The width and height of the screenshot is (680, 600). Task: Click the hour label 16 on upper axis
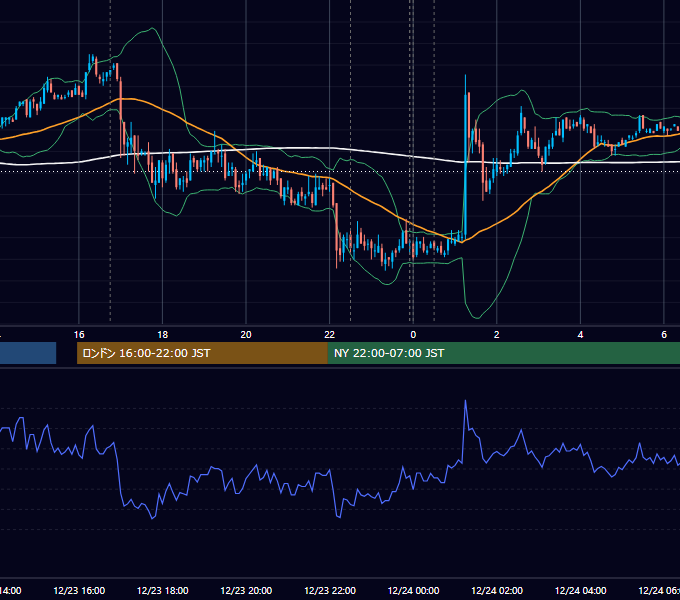(79, 335)
